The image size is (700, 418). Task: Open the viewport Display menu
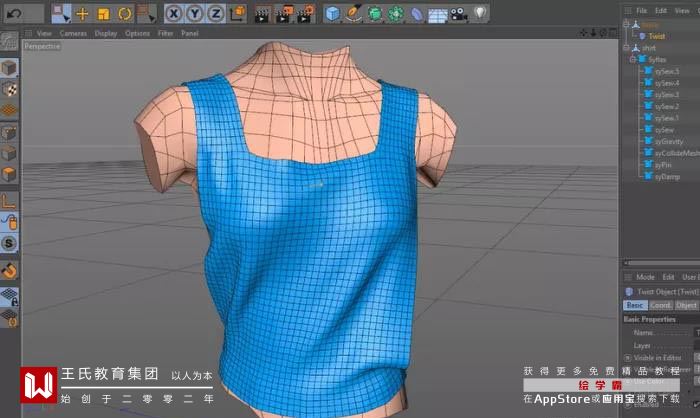pyautogui.click(x=106, y=33)
